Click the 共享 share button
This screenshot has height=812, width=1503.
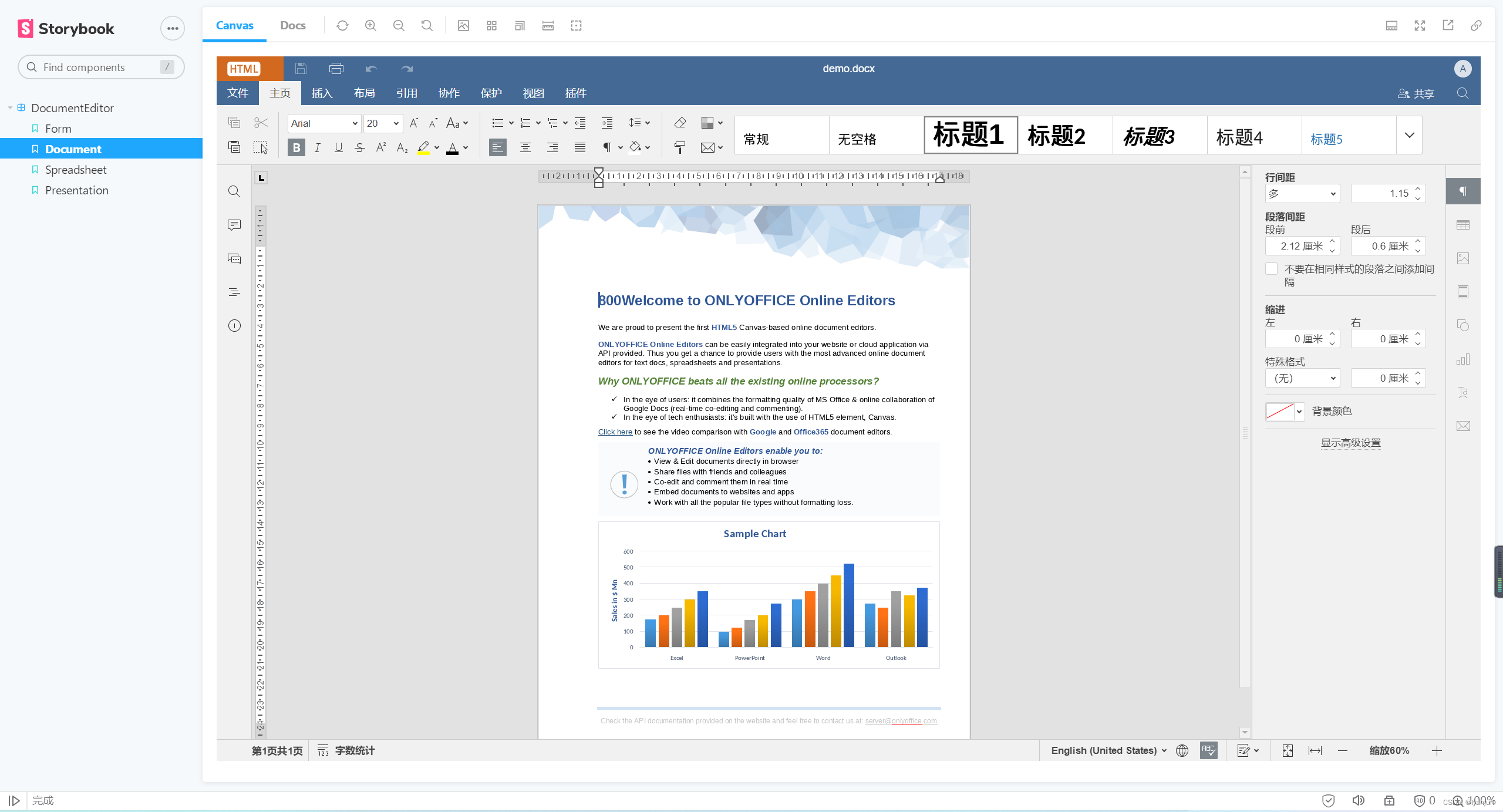1416,93
